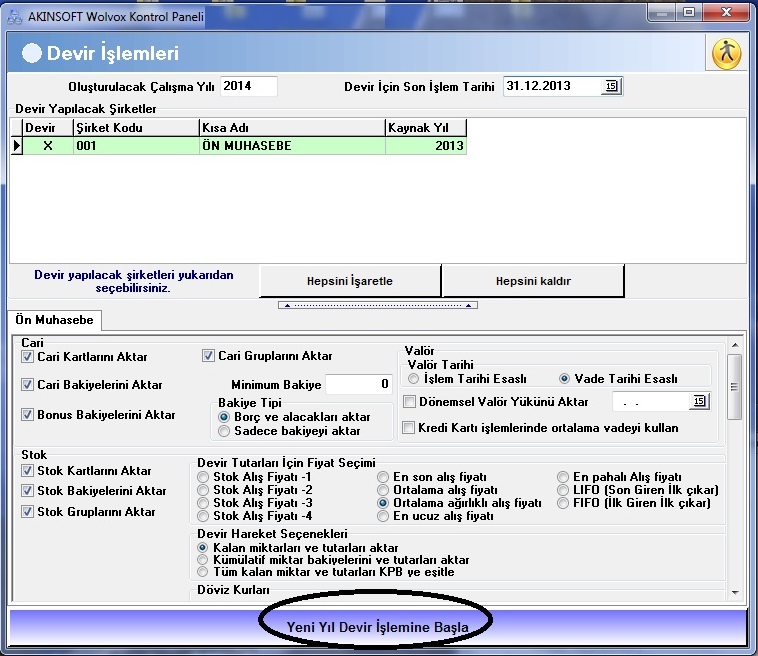
Task: Click the Şirket Kodu column header
Action: [x=136, y=128]
